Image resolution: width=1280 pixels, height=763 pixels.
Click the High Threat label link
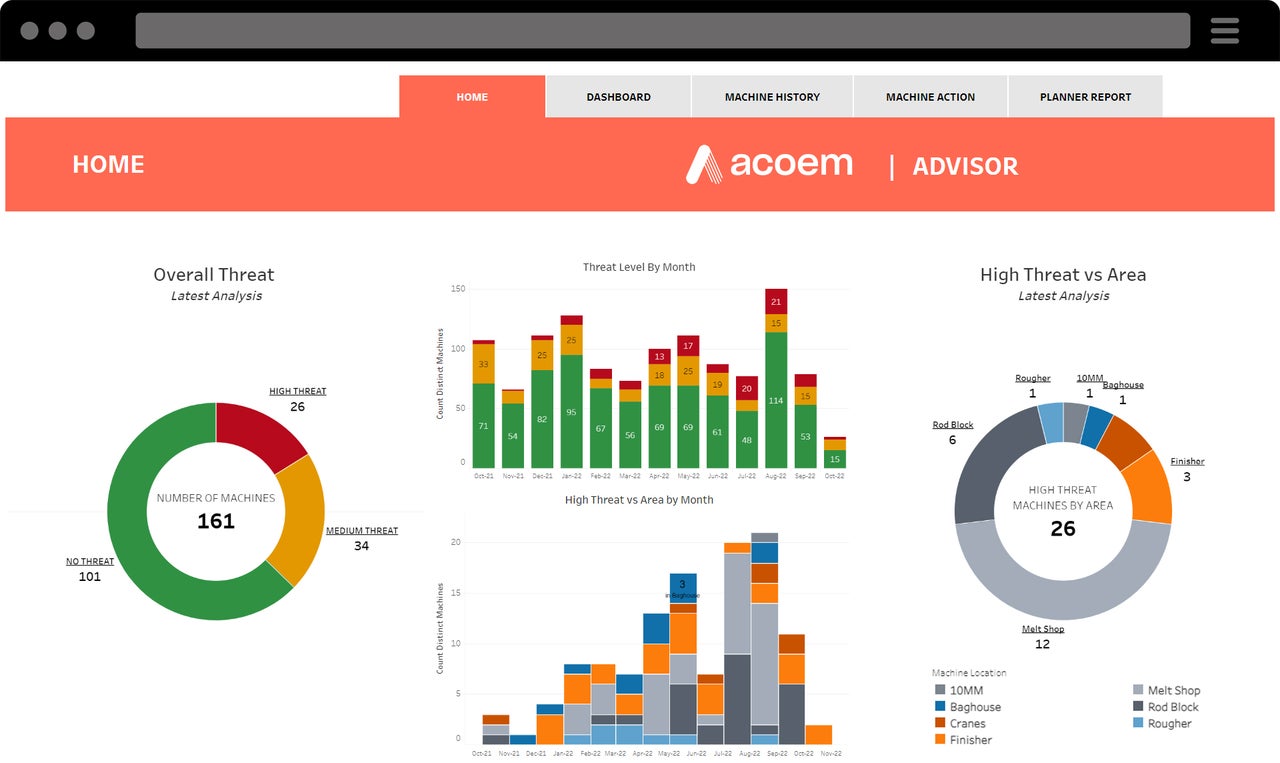[x=297, y=391]
